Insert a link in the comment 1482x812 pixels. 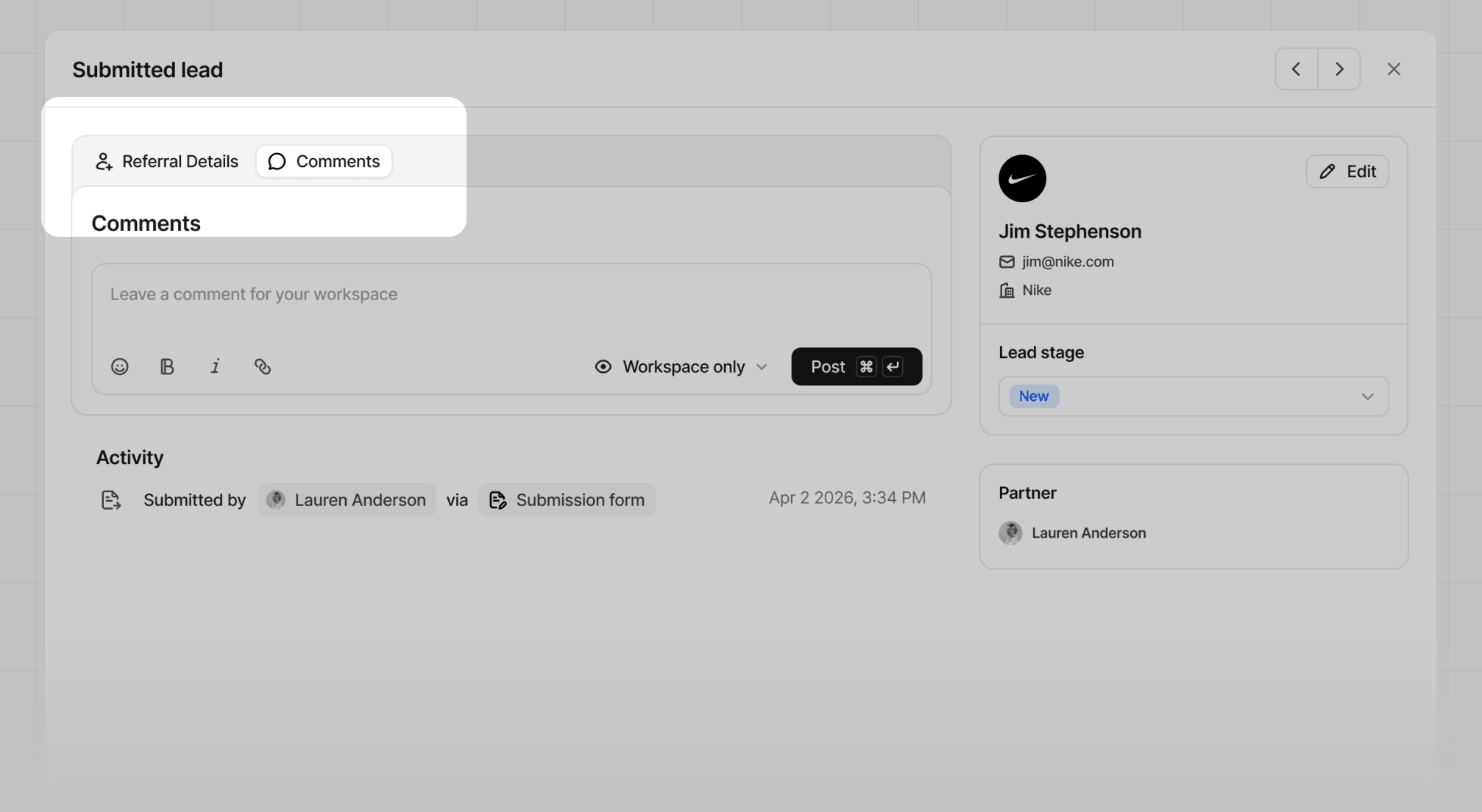263,366
